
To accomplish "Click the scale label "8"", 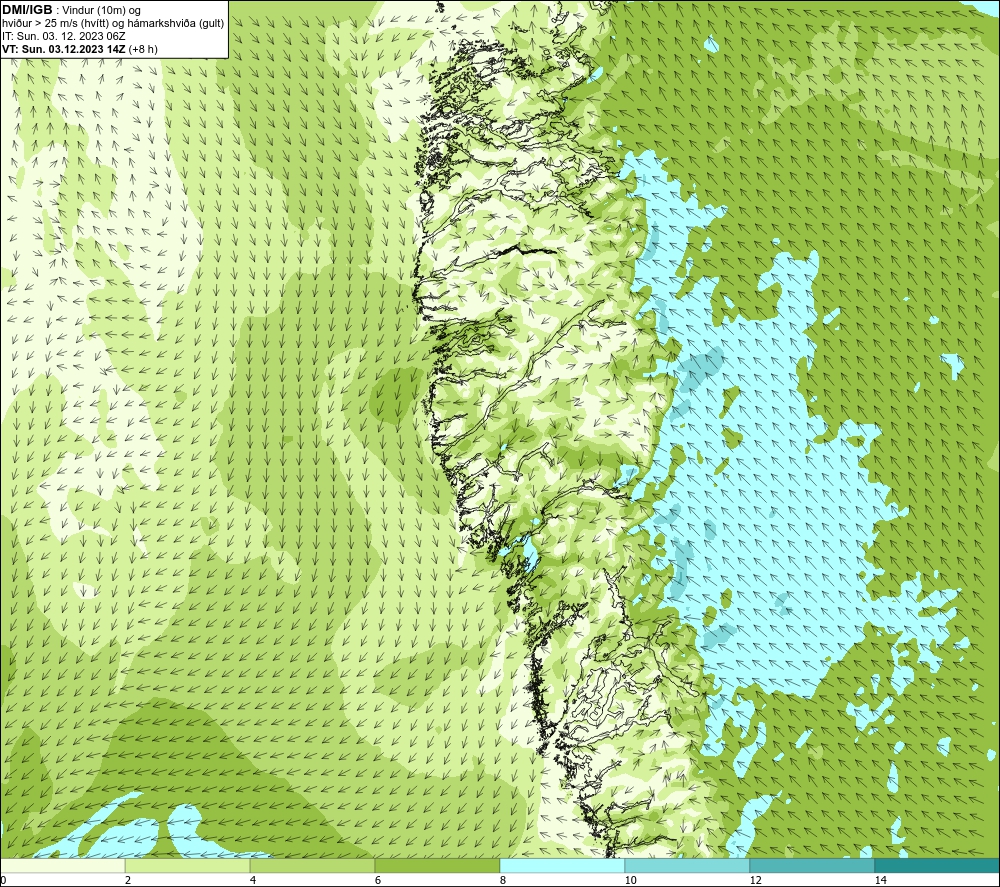I will 503,880.
